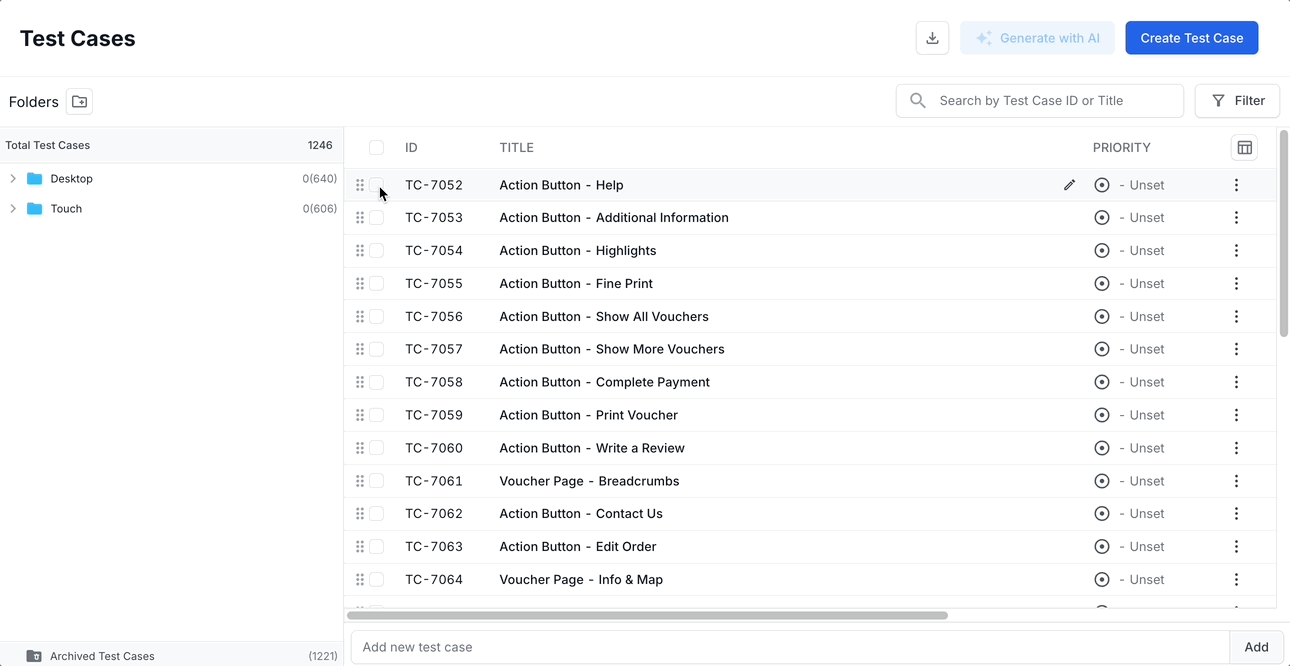Click the create new folder icon
Image resolution: width=1290 pixels, height=666 pixels.
[x=79, y=102]
